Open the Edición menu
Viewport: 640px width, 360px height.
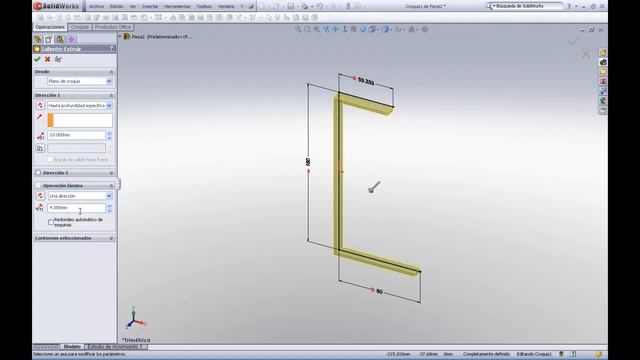[116, 6]
